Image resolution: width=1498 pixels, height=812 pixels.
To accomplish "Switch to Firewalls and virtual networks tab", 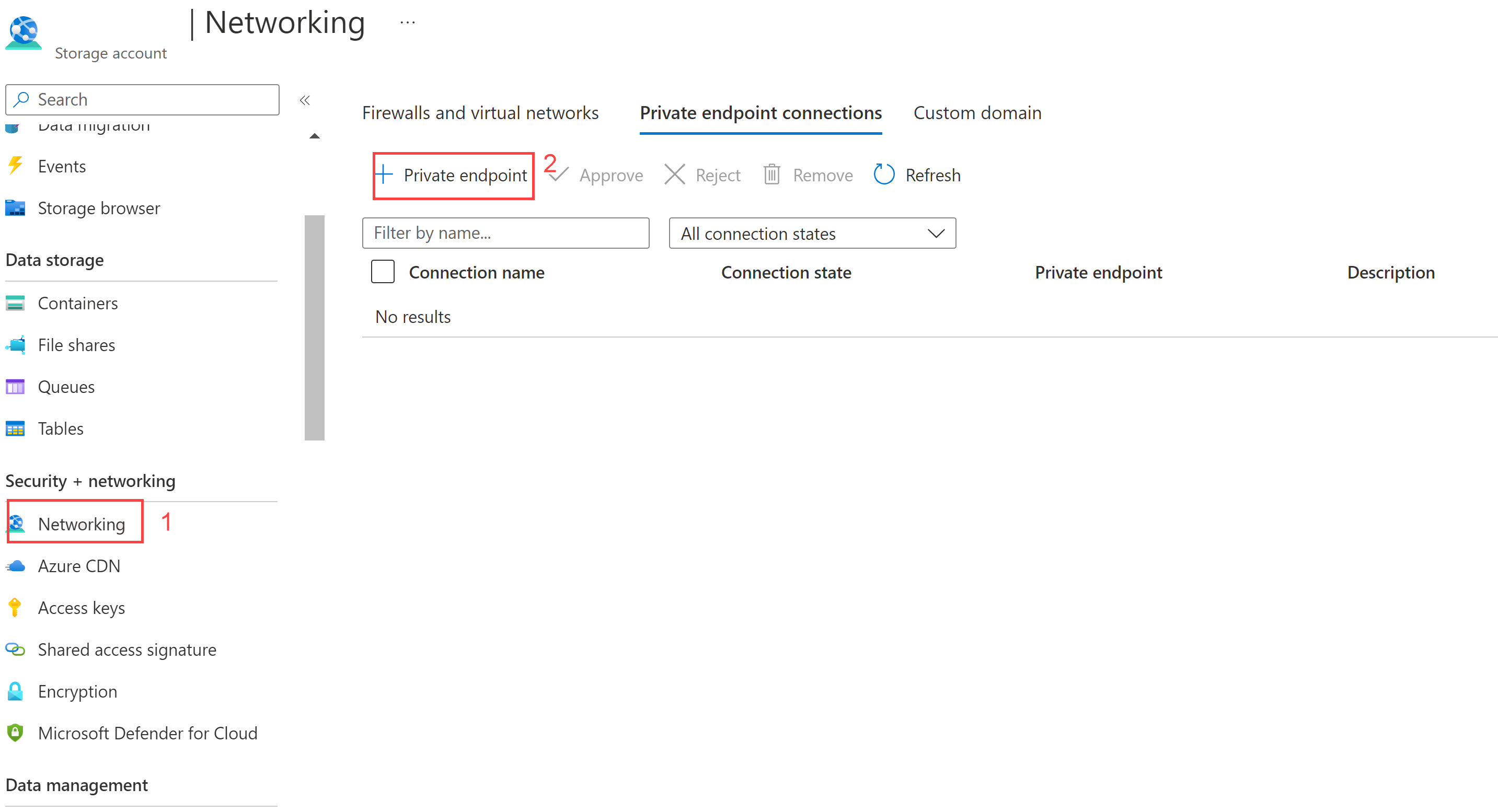I will [480, 113].
